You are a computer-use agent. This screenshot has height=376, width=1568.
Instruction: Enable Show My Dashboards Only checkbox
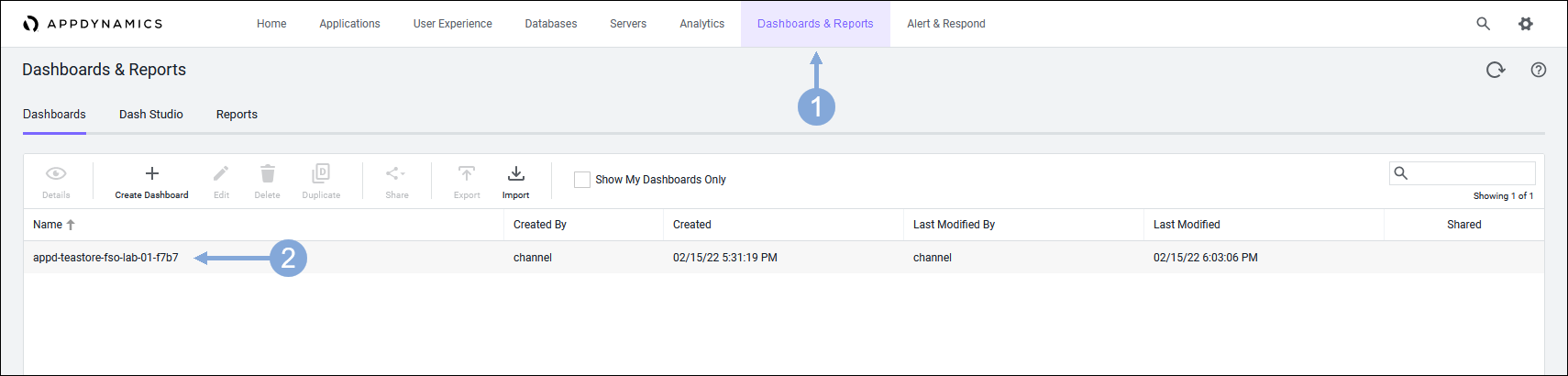point(582,180)
